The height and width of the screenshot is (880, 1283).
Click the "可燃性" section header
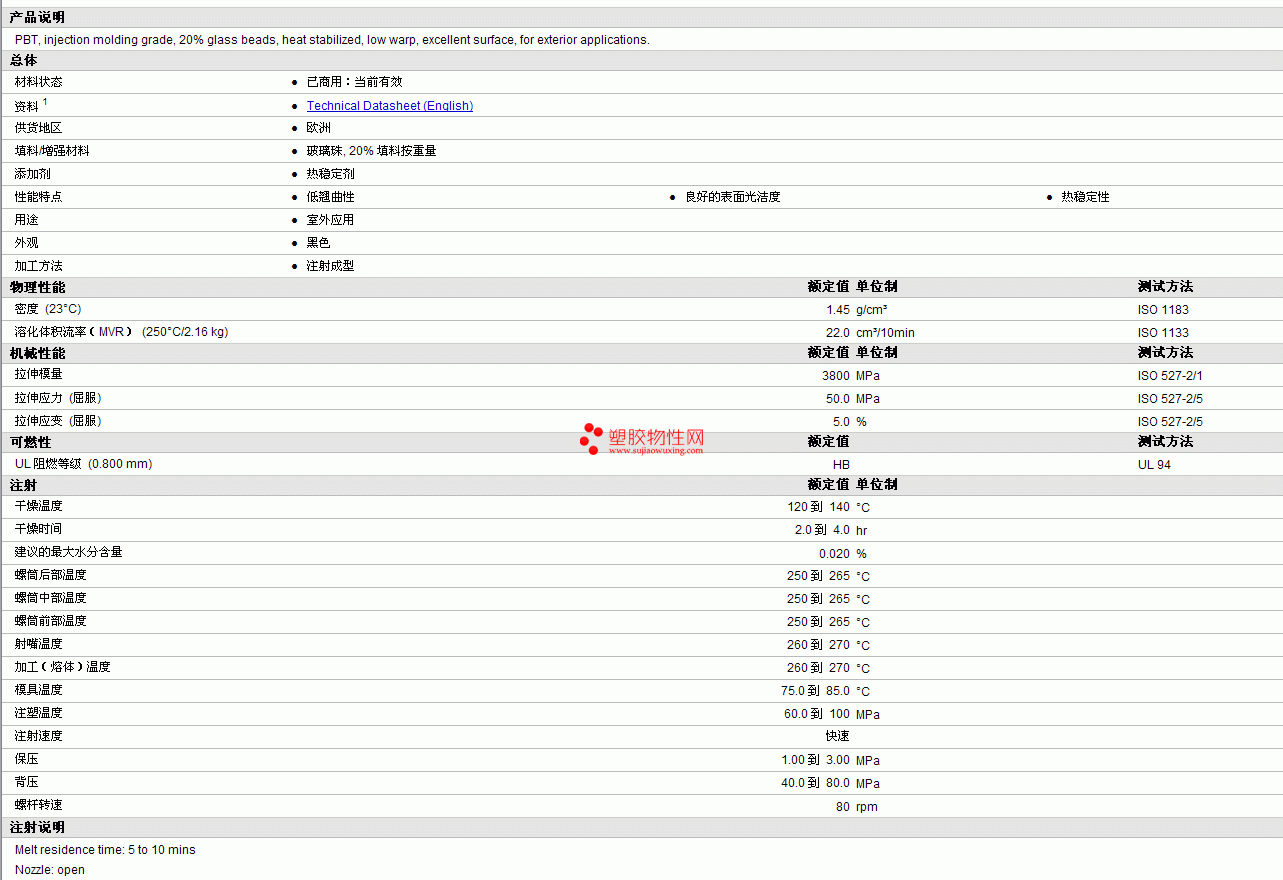coord(30,442)
